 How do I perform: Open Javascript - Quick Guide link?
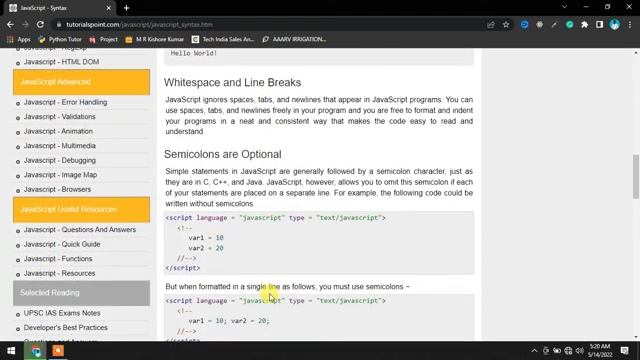click(x=62, y=244)
